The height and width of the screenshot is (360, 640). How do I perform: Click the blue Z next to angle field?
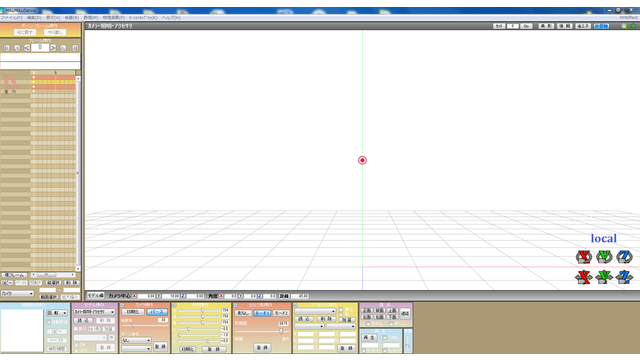click(260, 296)
